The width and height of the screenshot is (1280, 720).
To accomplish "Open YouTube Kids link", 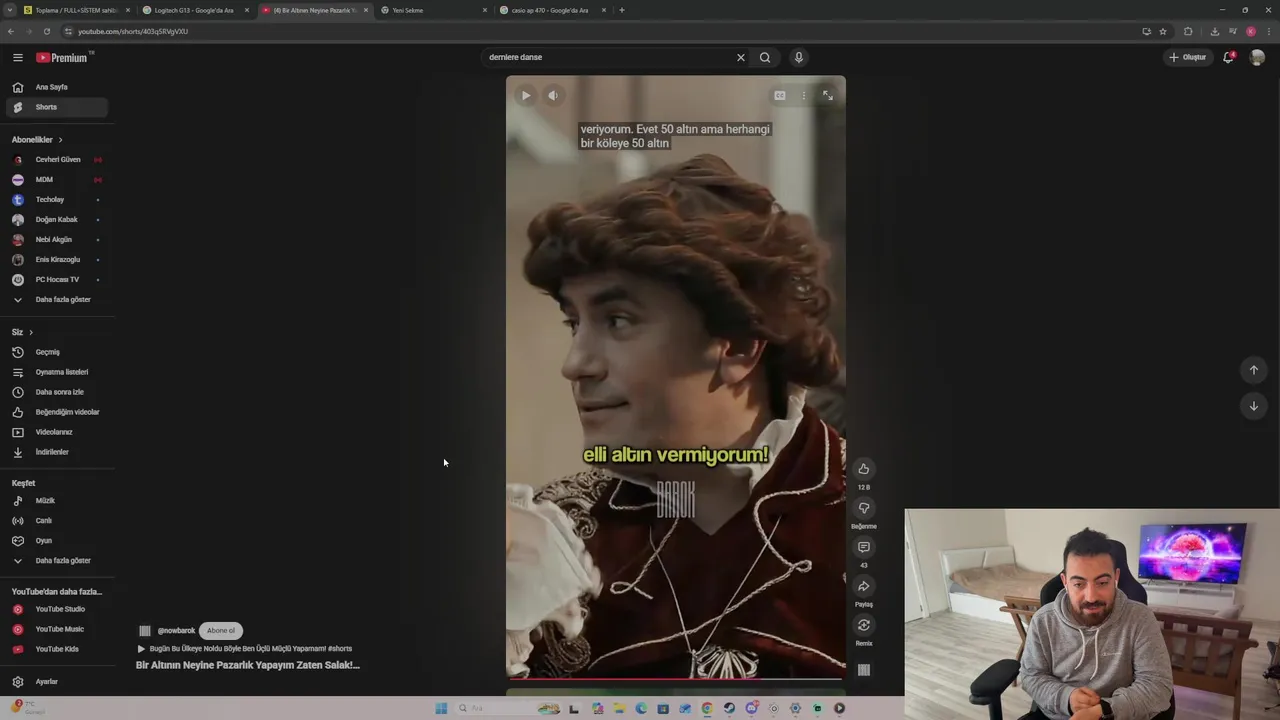I will (x=57, y=649).
